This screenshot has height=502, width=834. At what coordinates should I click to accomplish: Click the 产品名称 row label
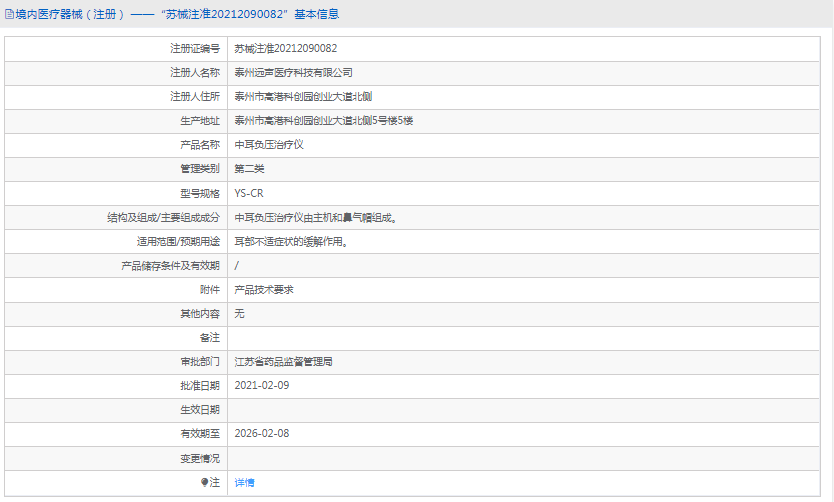coord(200,145)
